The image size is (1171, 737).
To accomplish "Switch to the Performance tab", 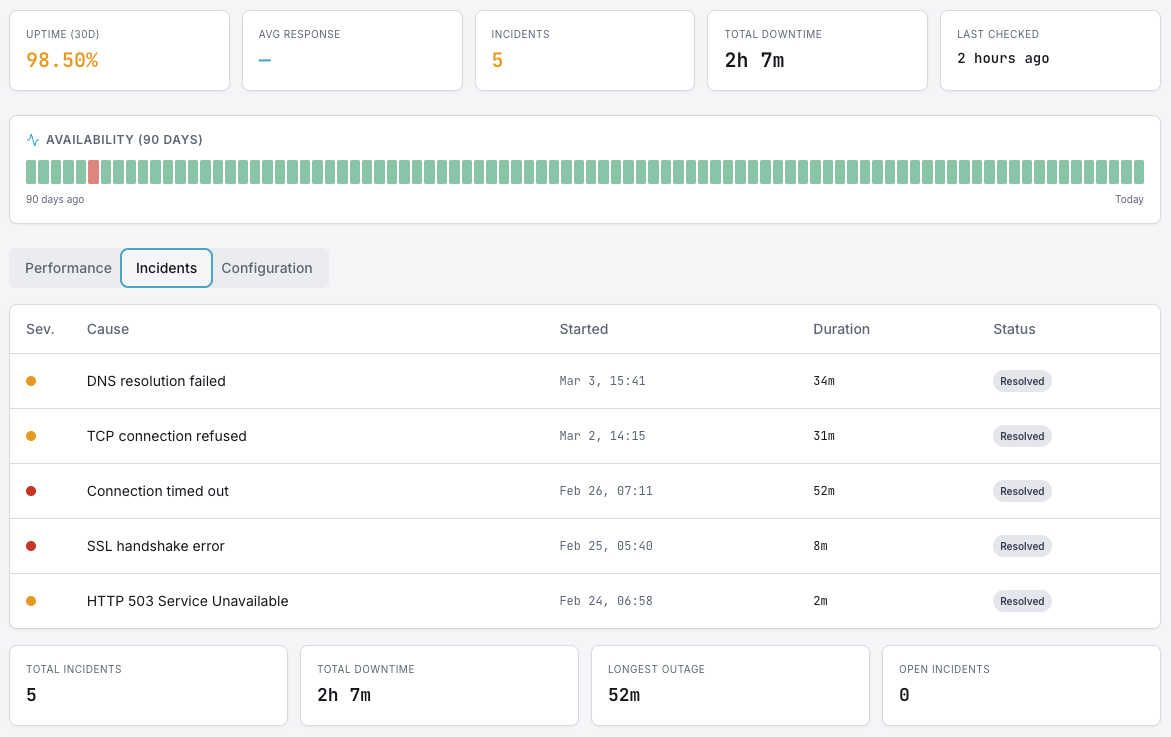I will click(x=67, y=268).
